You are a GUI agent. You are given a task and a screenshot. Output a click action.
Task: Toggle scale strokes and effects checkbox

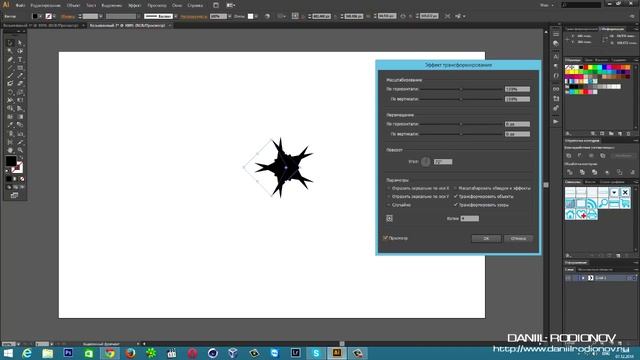pos(456,188)
